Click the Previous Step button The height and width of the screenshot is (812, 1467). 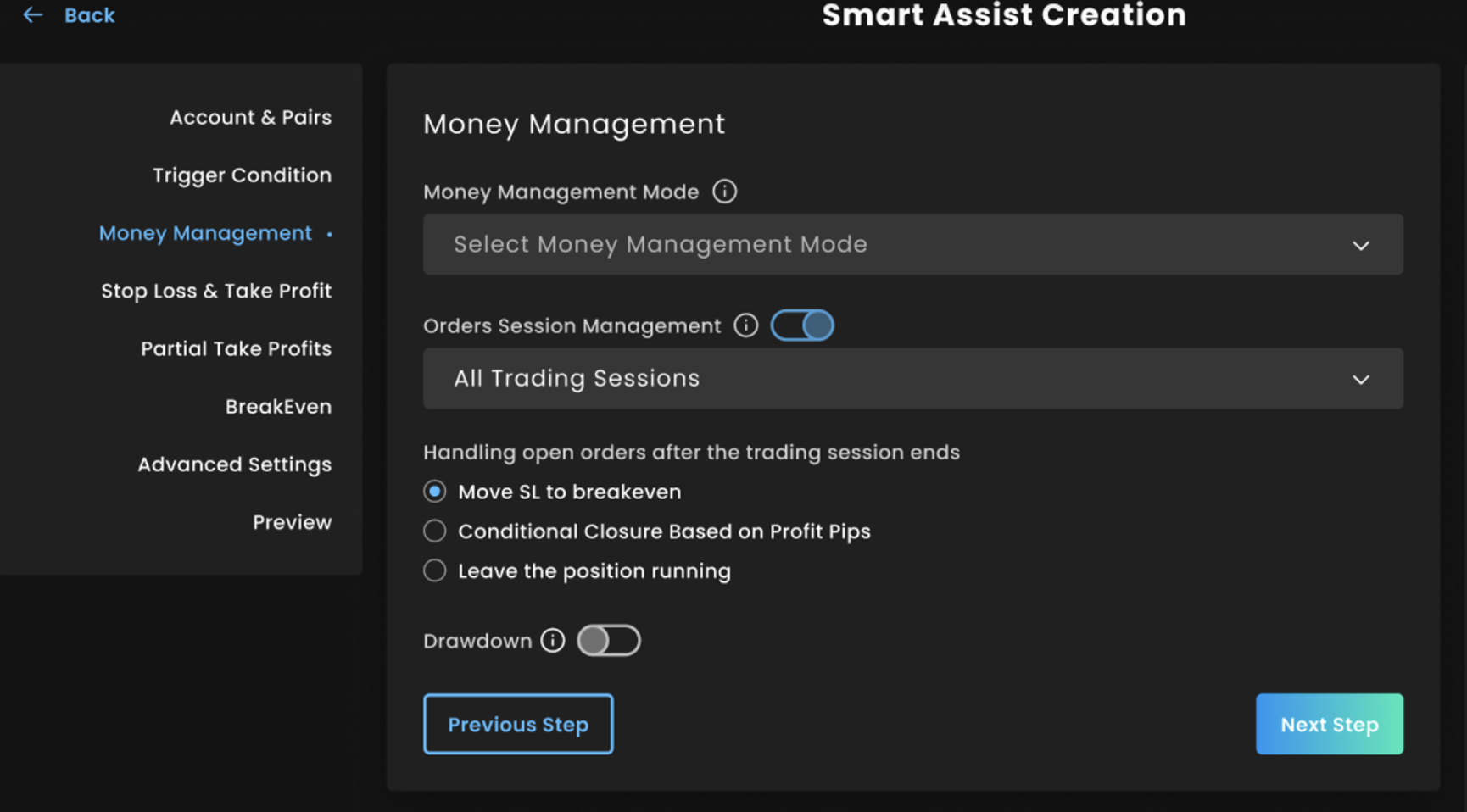pos(518,725)
